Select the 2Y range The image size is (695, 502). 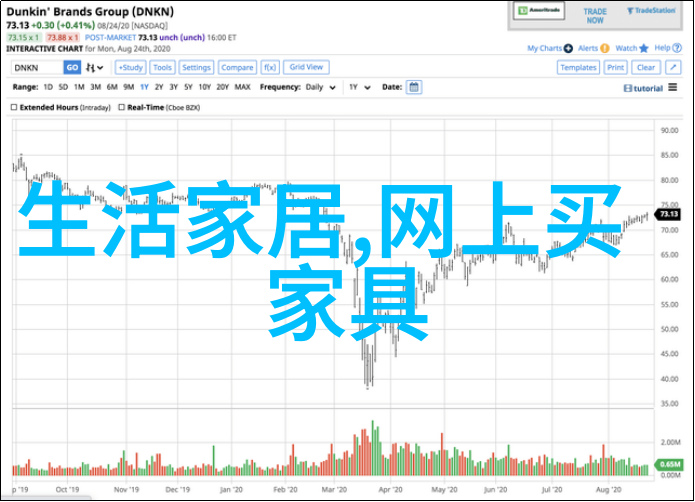click(159, 87)
